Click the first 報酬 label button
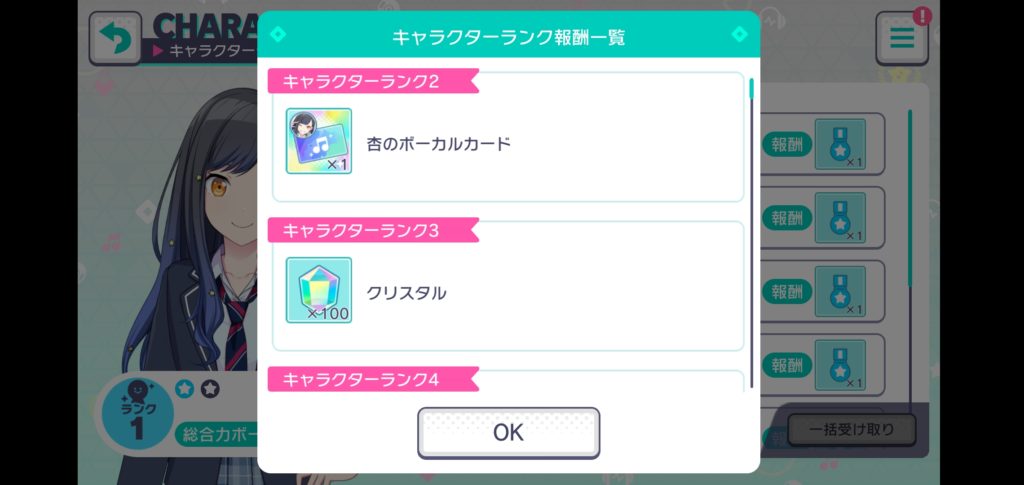The width and height of the screenshot is (1024, 485). (x=786, y=144)
